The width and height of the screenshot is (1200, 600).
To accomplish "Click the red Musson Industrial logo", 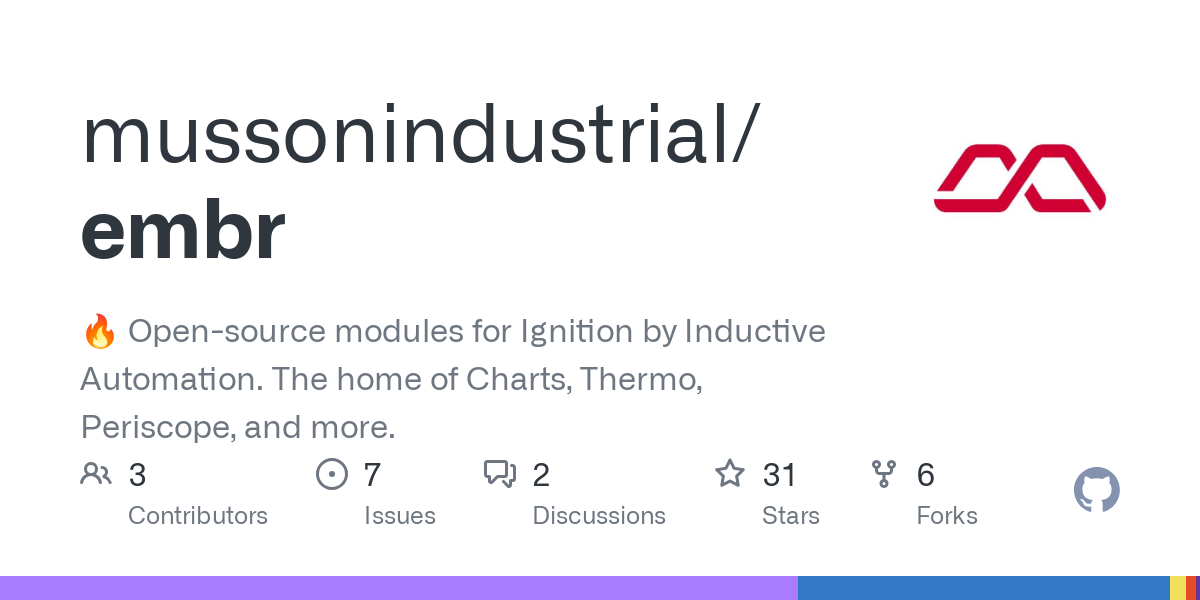I will coord(1019,178).
